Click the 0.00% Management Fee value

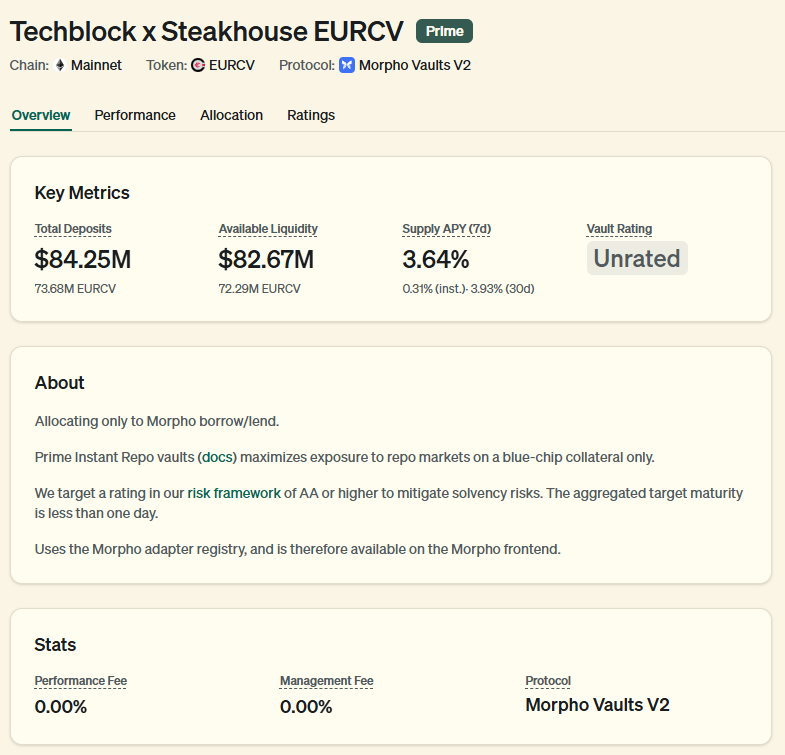pyautogui.click(x=306, y=707)
